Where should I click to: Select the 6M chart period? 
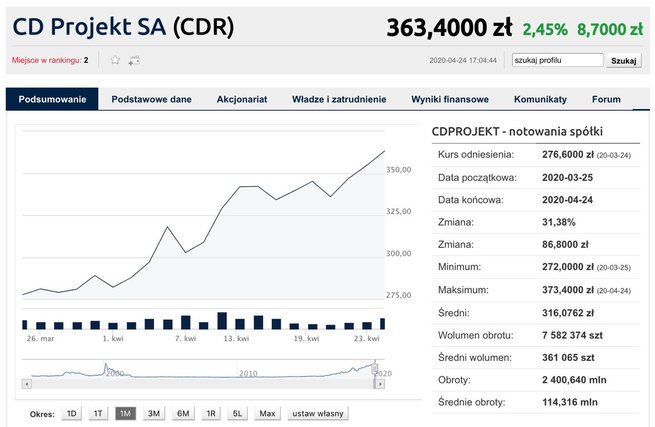point(183,413)
